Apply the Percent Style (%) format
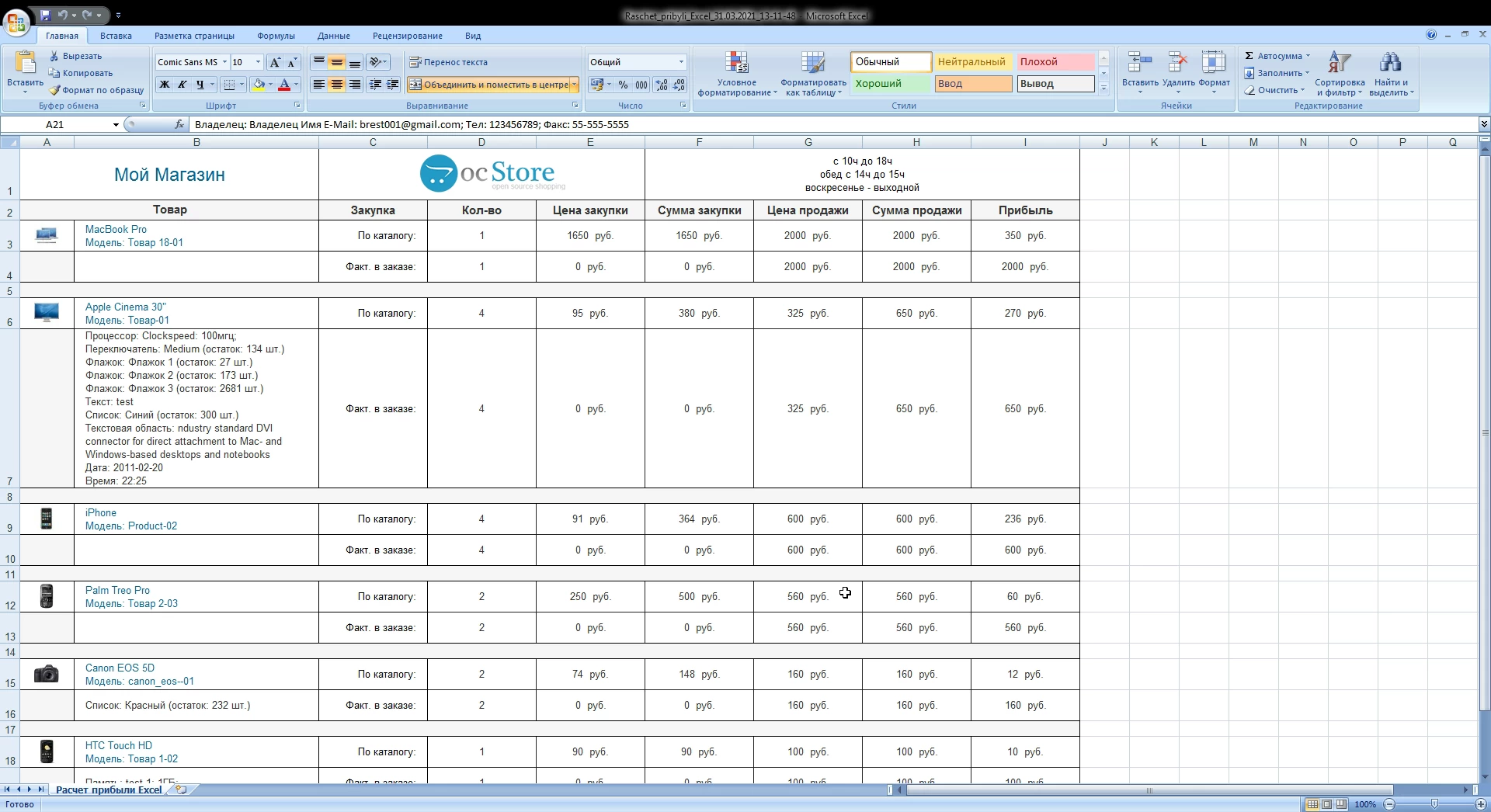Viewport: 1491px width, 812px height. coord(623,85)
